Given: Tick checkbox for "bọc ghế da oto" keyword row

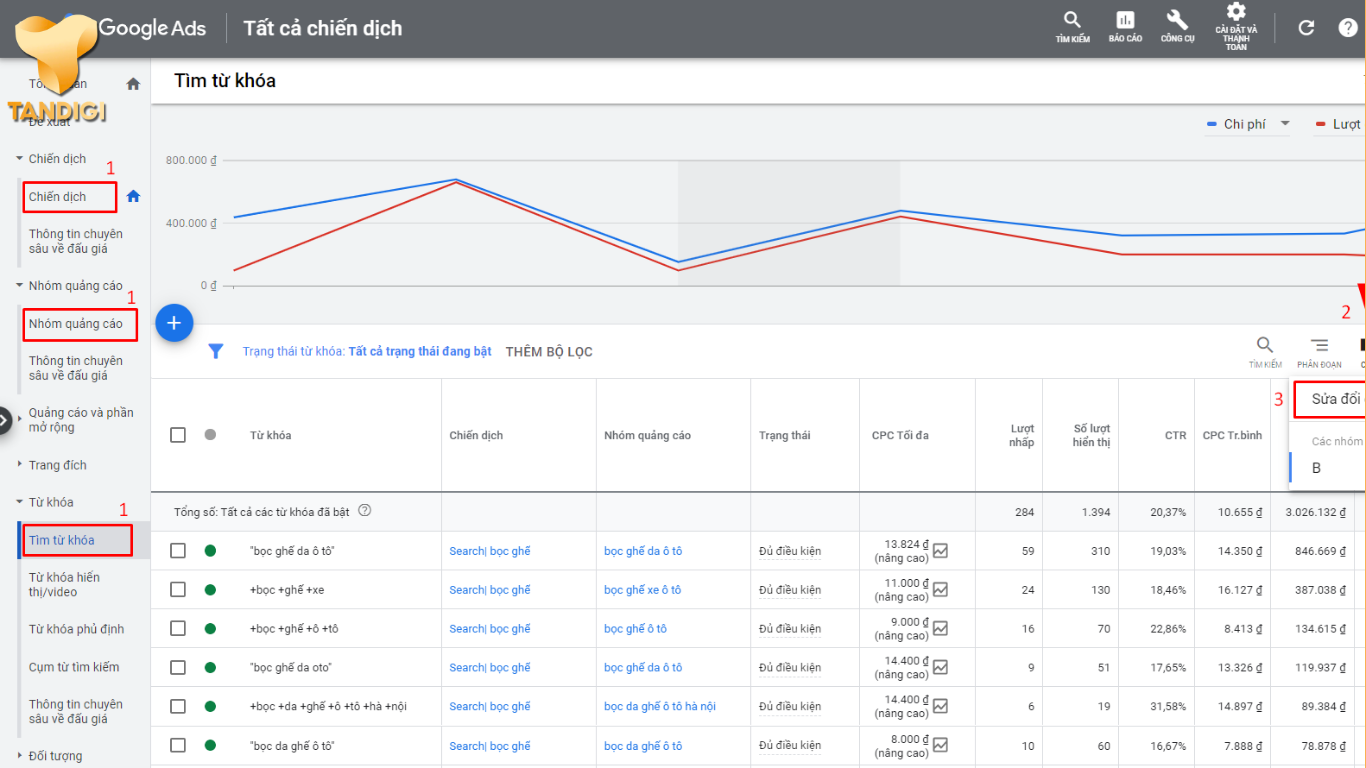Looking at the screenshot, I should point(178,668).
